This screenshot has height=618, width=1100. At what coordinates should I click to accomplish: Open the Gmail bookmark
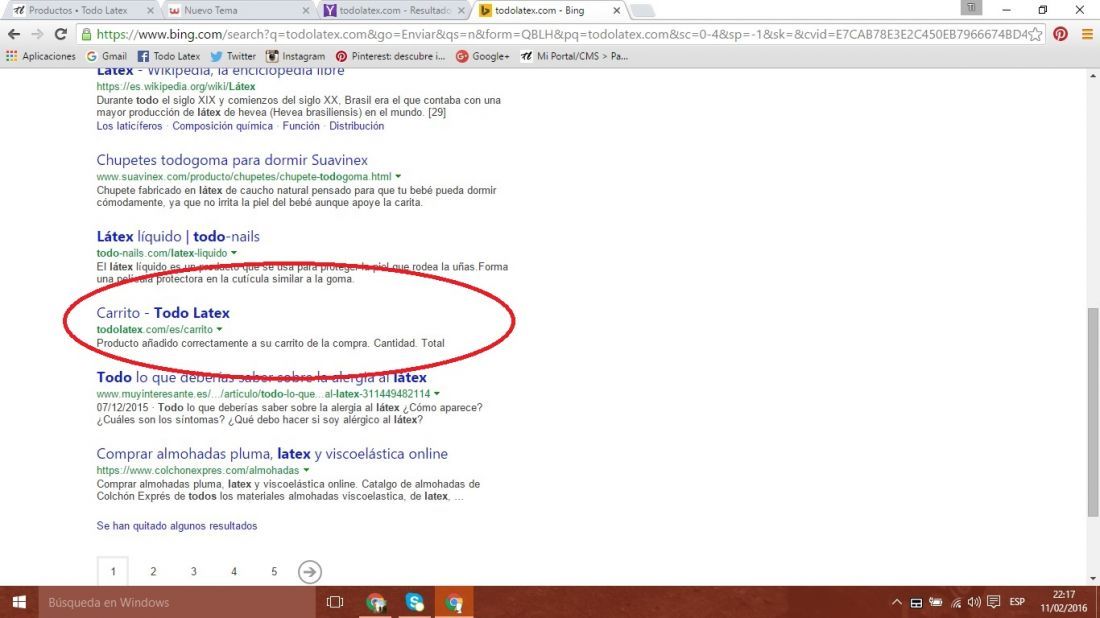point(107,56)
